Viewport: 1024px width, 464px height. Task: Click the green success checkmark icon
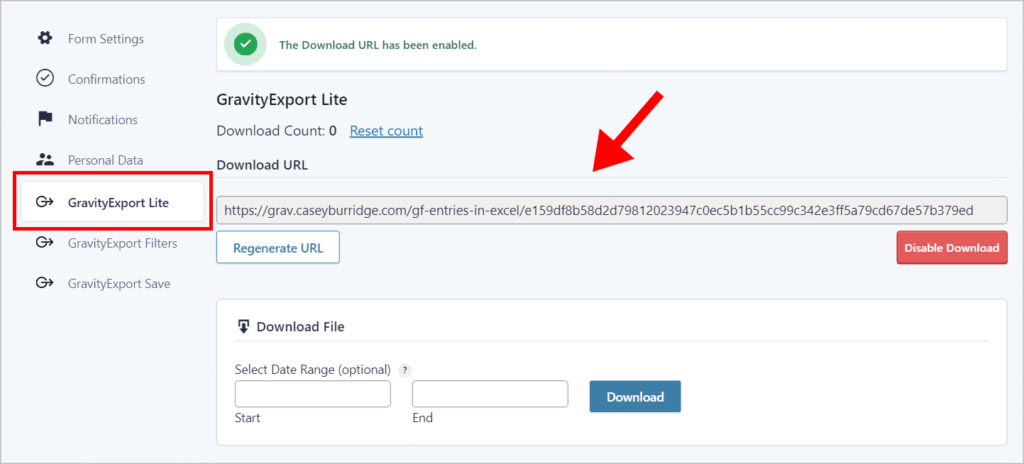[246, 45]
